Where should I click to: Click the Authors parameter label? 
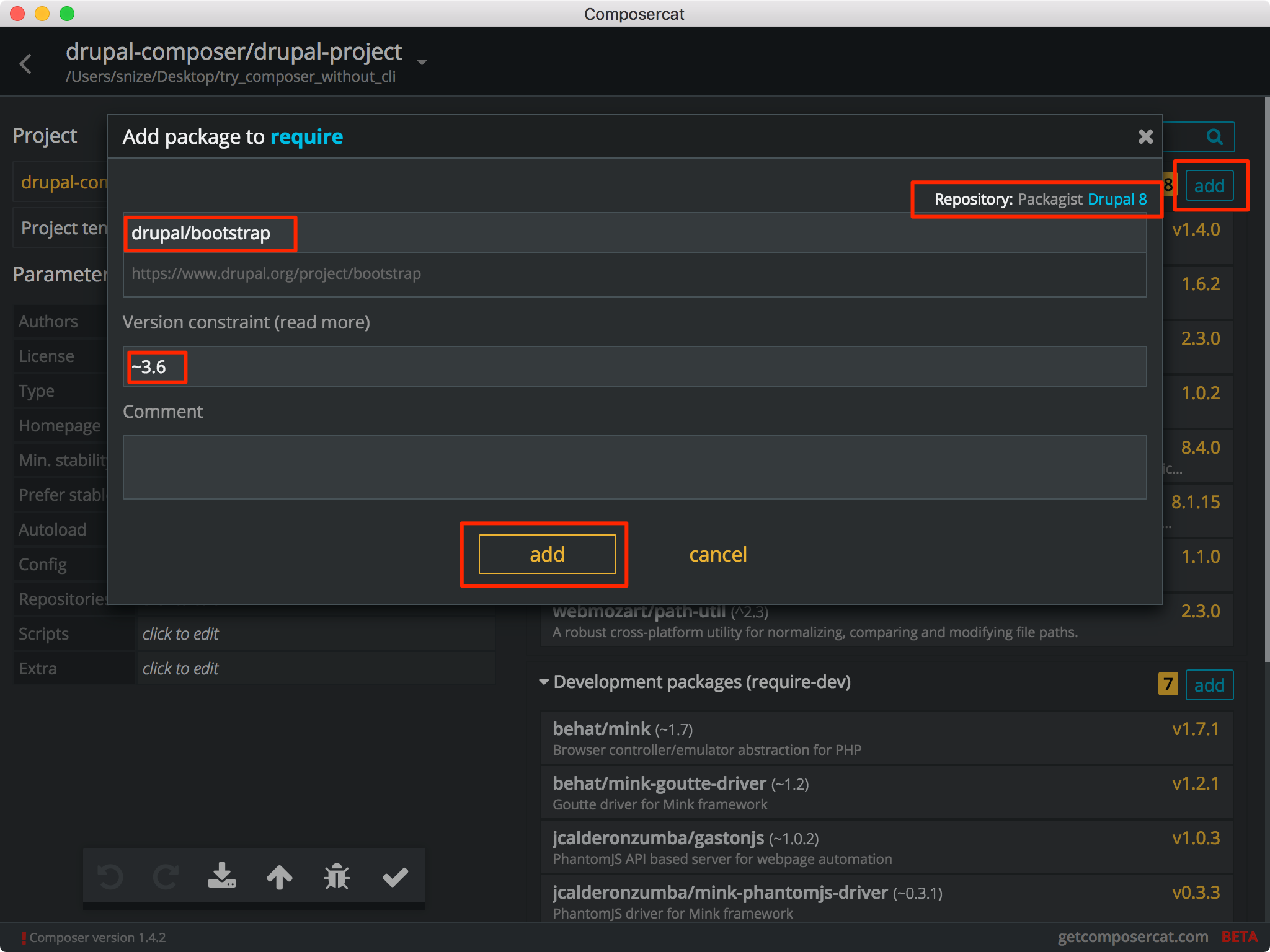pyautogui.click(x=48, y=321)
